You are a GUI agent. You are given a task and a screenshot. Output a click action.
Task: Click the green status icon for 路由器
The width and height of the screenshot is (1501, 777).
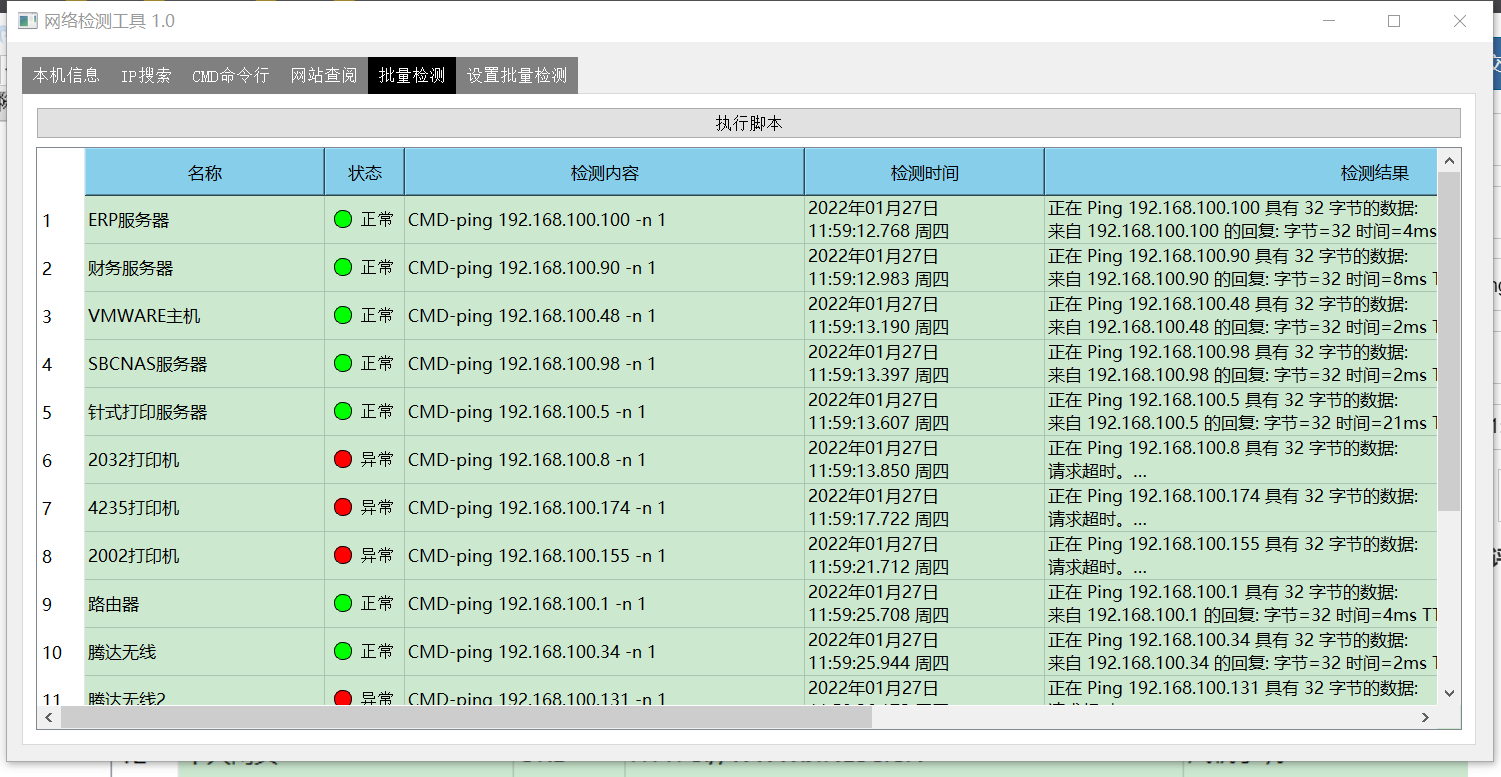(343, 603)
